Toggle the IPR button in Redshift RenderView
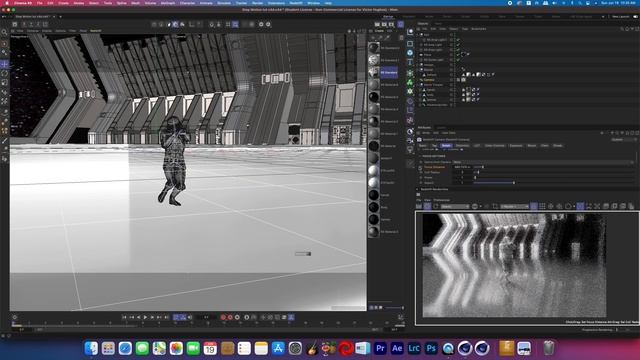 [427, 207]
